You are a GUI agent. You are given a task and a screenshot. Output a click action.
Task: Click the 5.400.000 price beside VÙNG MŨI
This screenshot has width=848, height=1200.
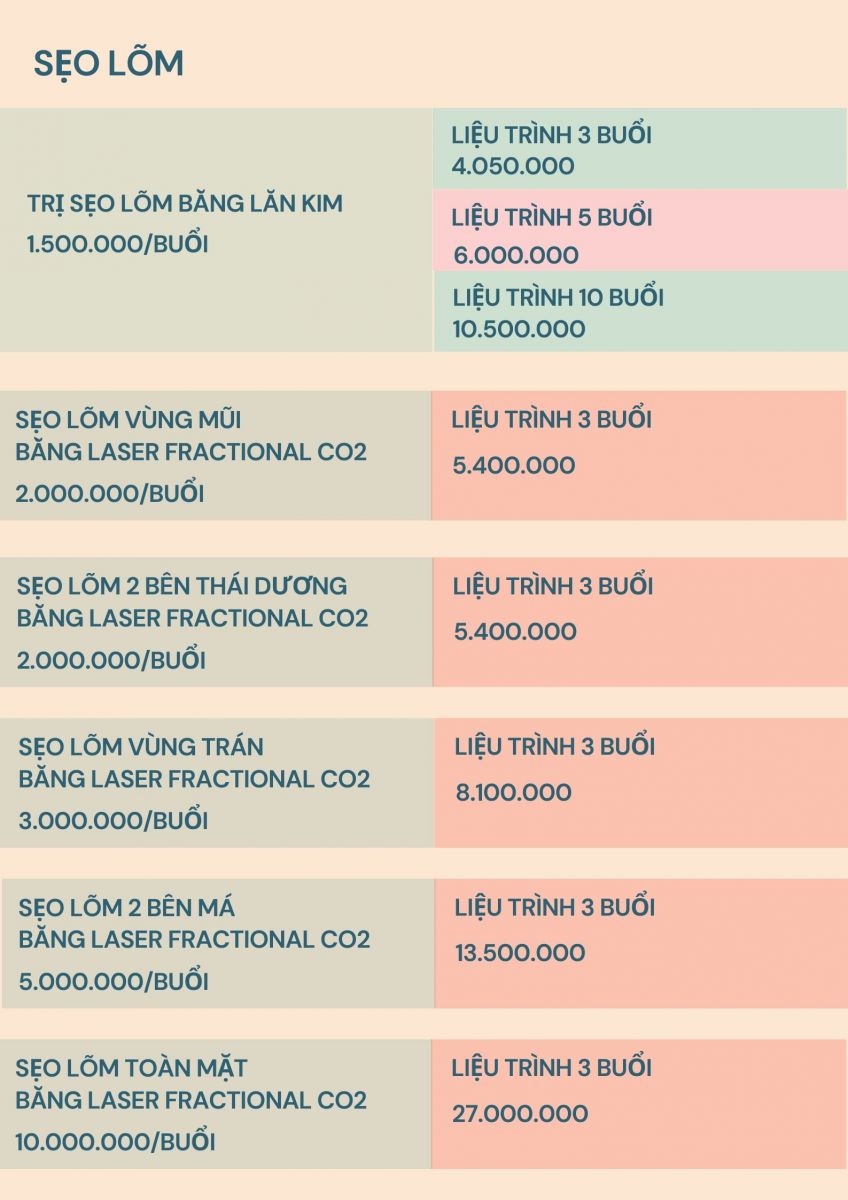tap(514, 465)
